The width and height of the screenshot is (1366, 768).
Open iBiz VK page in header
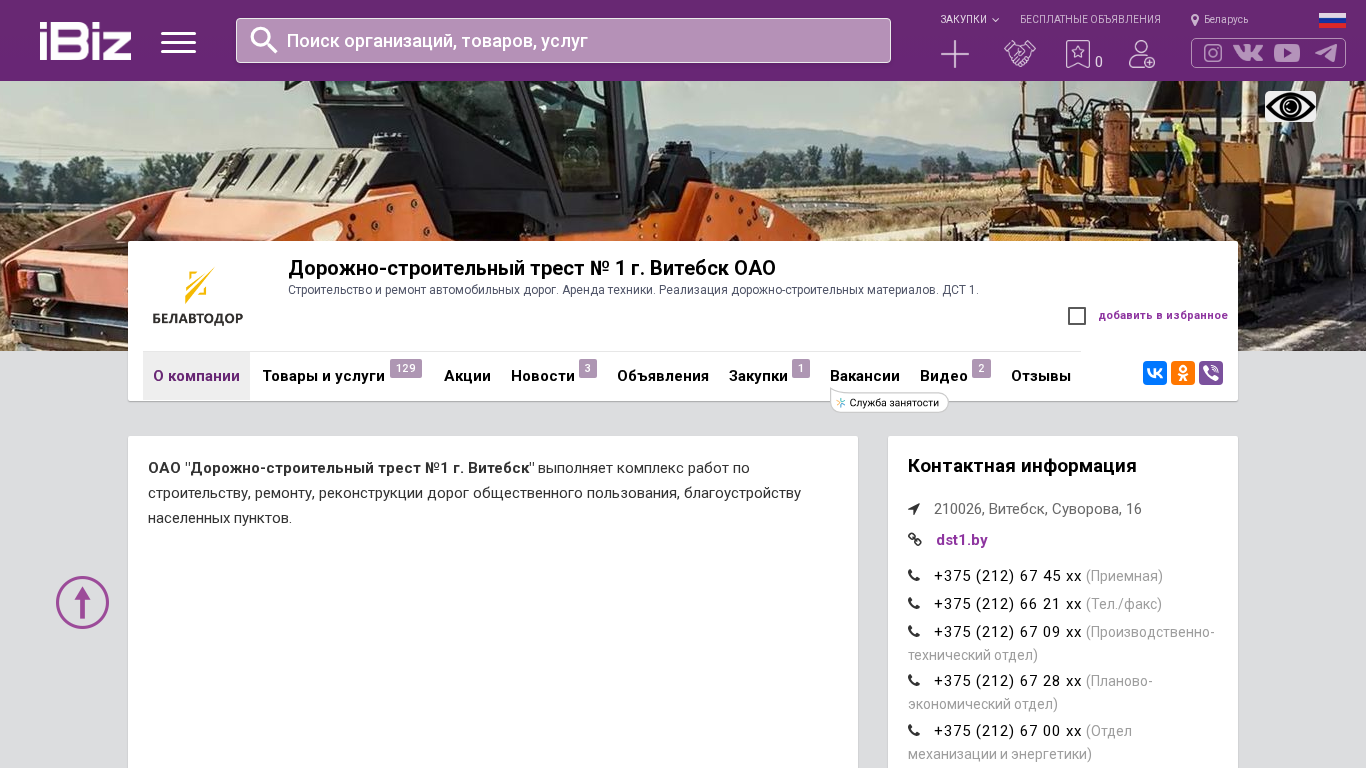(x=1248, y=53)
